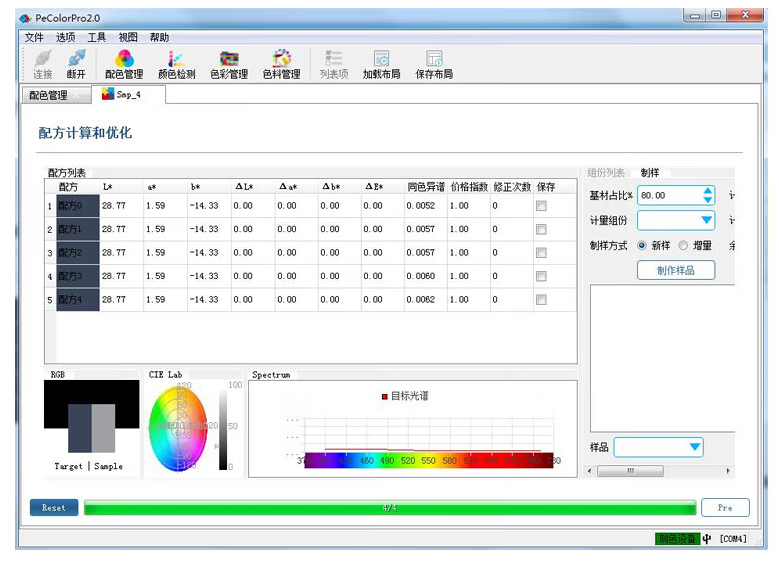Image resolution: width=779 pixels, height=563 pixels.
Task: Click the 连接 connect toolbar icon
Action: point(42,64)
